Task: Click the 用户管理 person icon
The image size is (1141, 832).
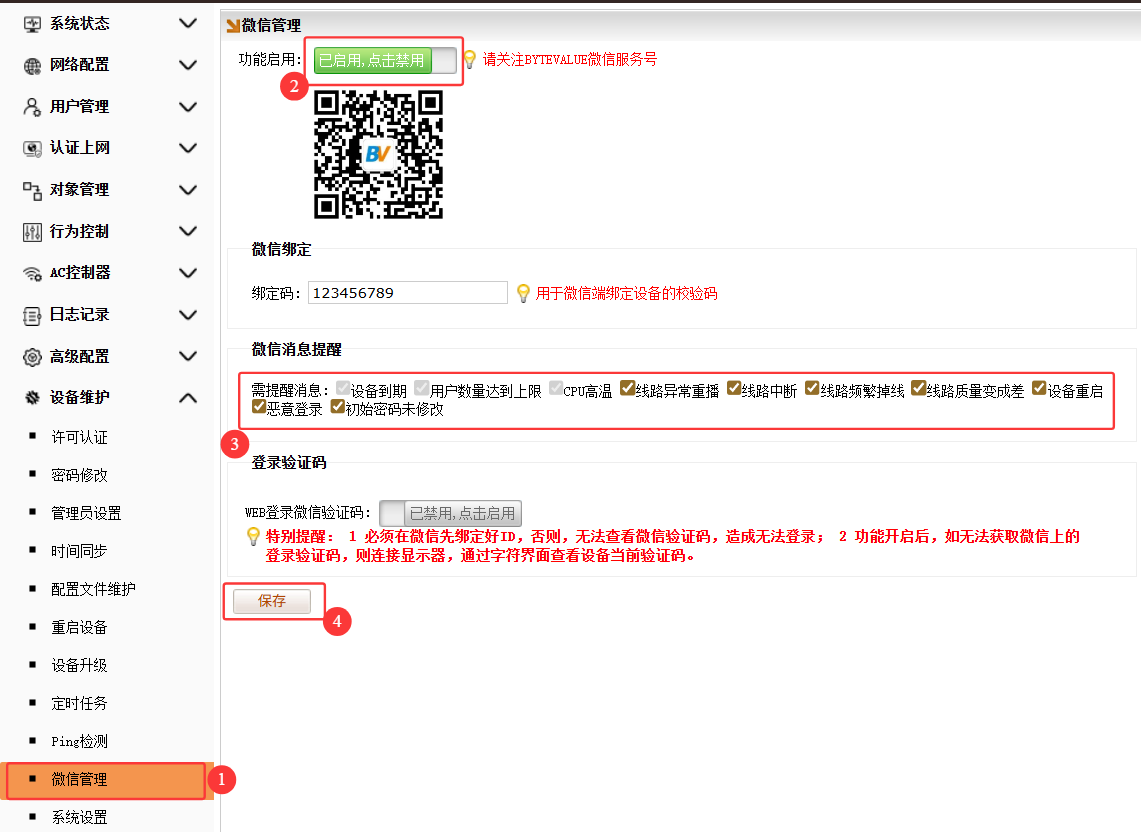Action: 32,107
